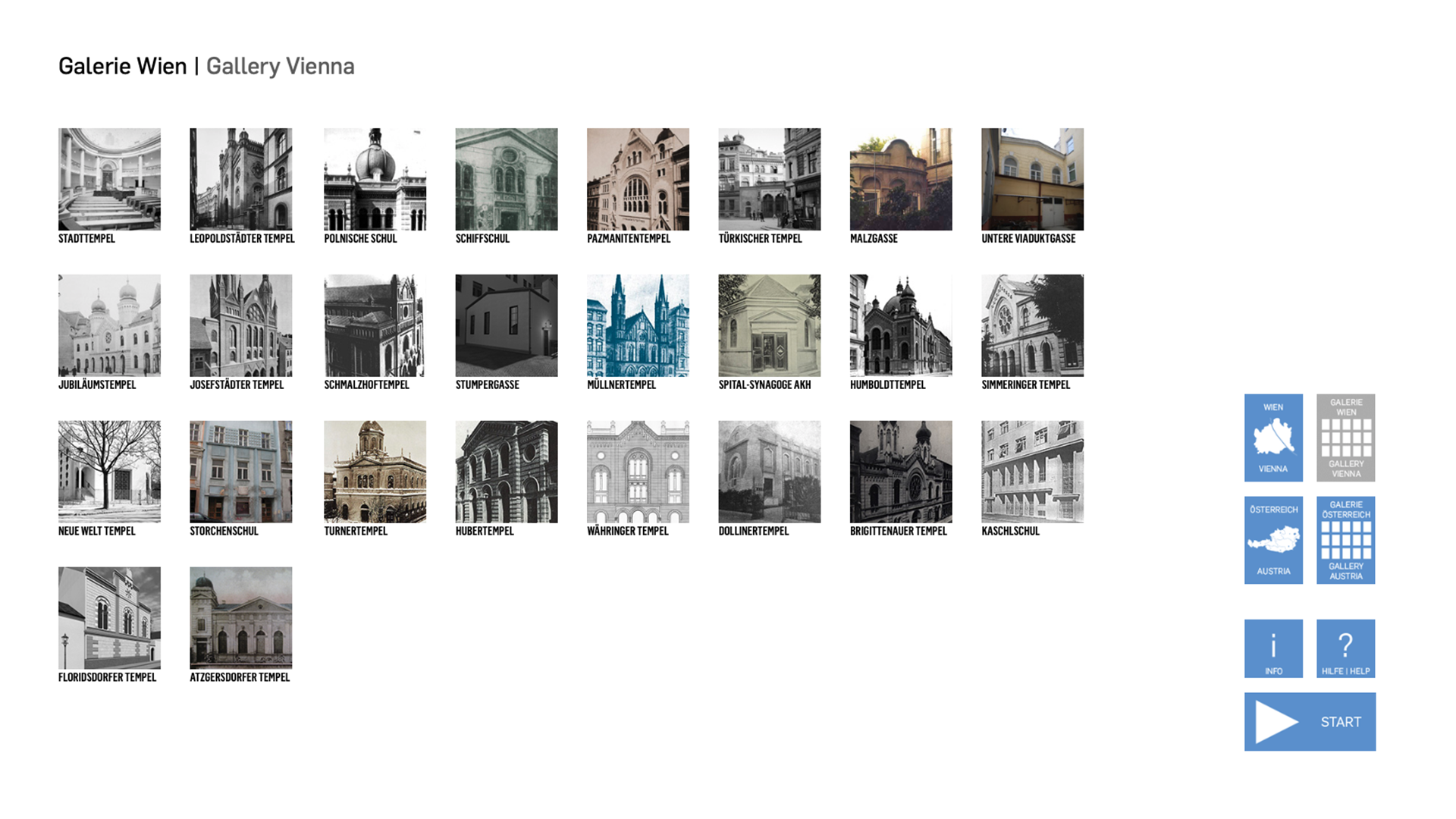
Task: Choose the Türkischer Tempel thumbnail
Action: [769, 179]
